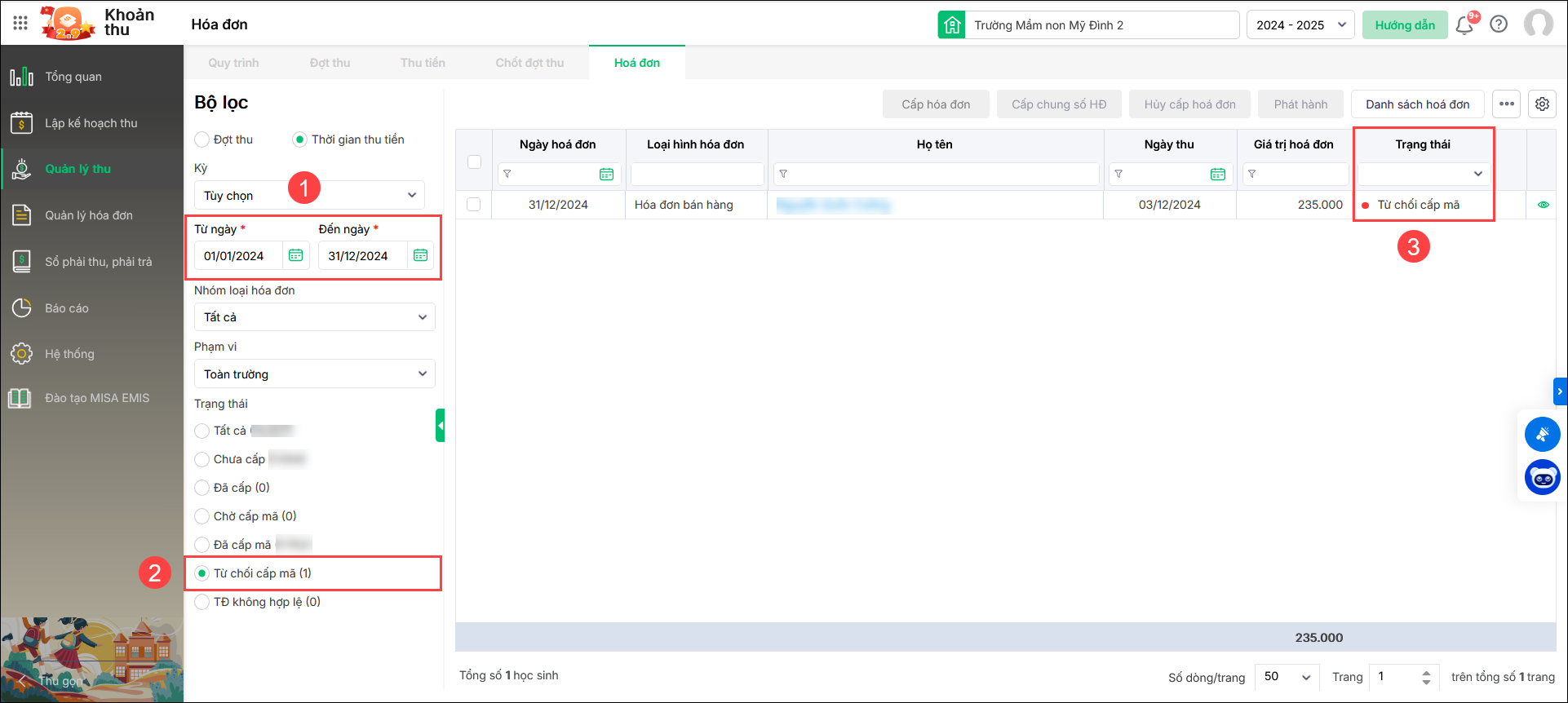Open Báo cáo in the sidebar
Image resolution: width=1568 pixels, height=703 pixels.
67,308
